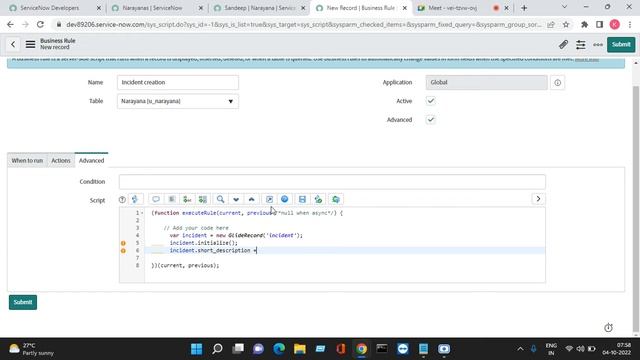Open more options ellipsis in header
The height and width of the screenshot is (360, 640).
coord(598,44)
